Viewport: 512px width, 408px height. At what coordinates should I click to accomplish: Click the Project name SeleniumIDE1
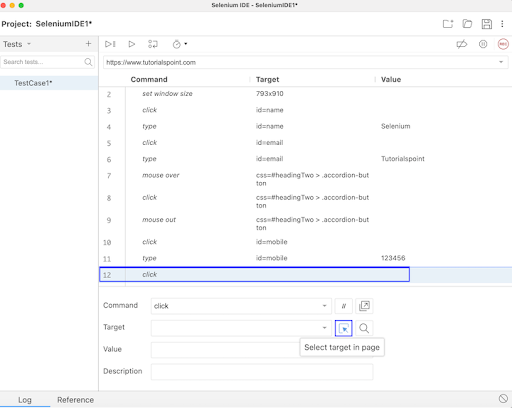click(x=64, y=24)
